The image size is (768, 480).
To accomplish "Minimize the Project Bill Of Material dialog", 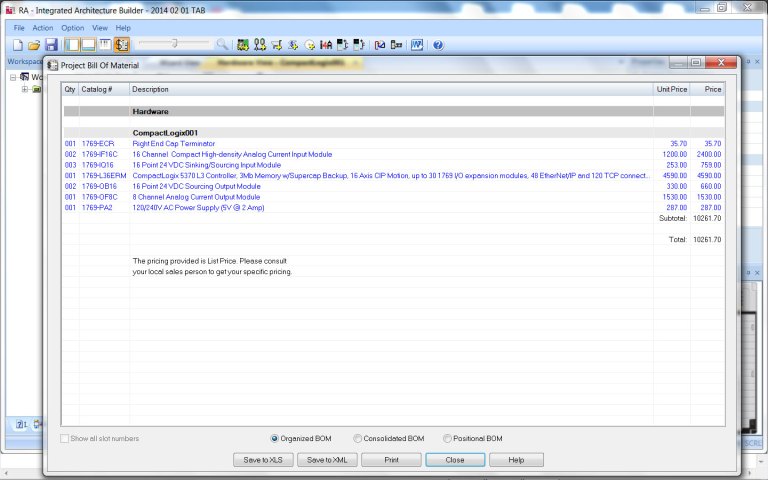I will tap(678, 62).
